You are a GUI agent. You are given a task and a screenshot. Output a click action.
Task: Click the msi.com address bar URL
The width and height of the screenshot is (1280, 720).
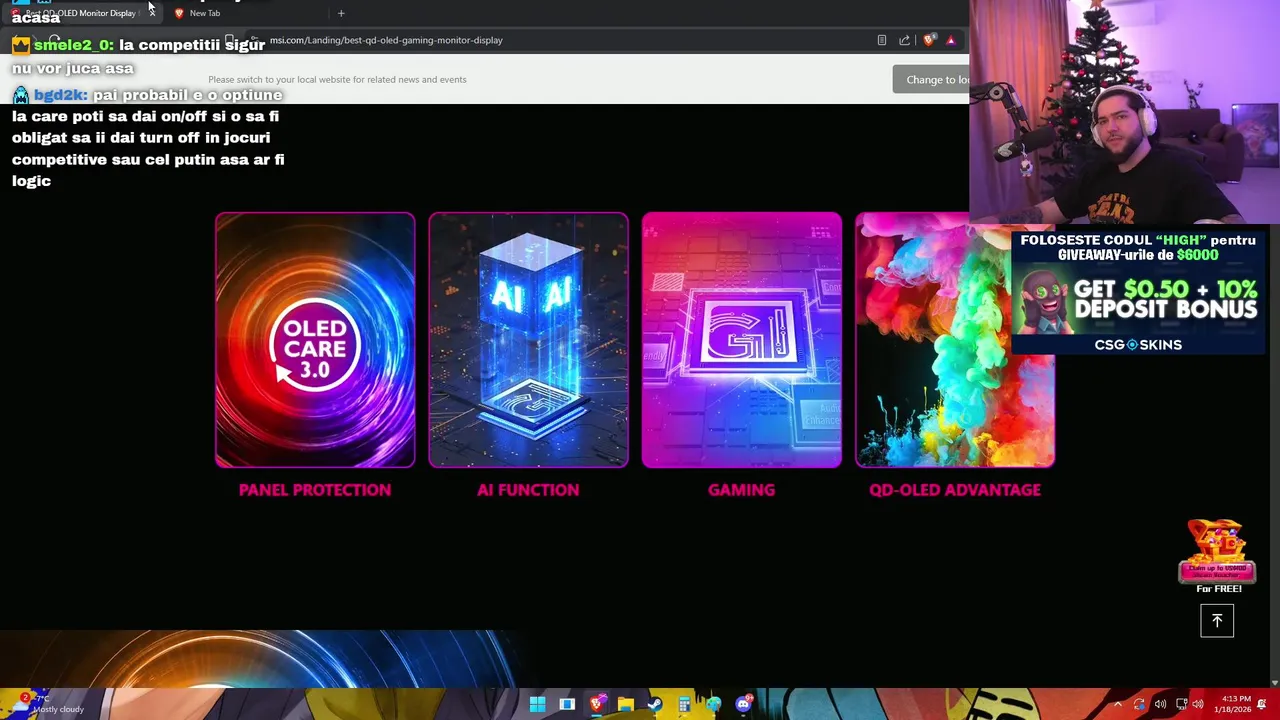click(x=386, y=40)
